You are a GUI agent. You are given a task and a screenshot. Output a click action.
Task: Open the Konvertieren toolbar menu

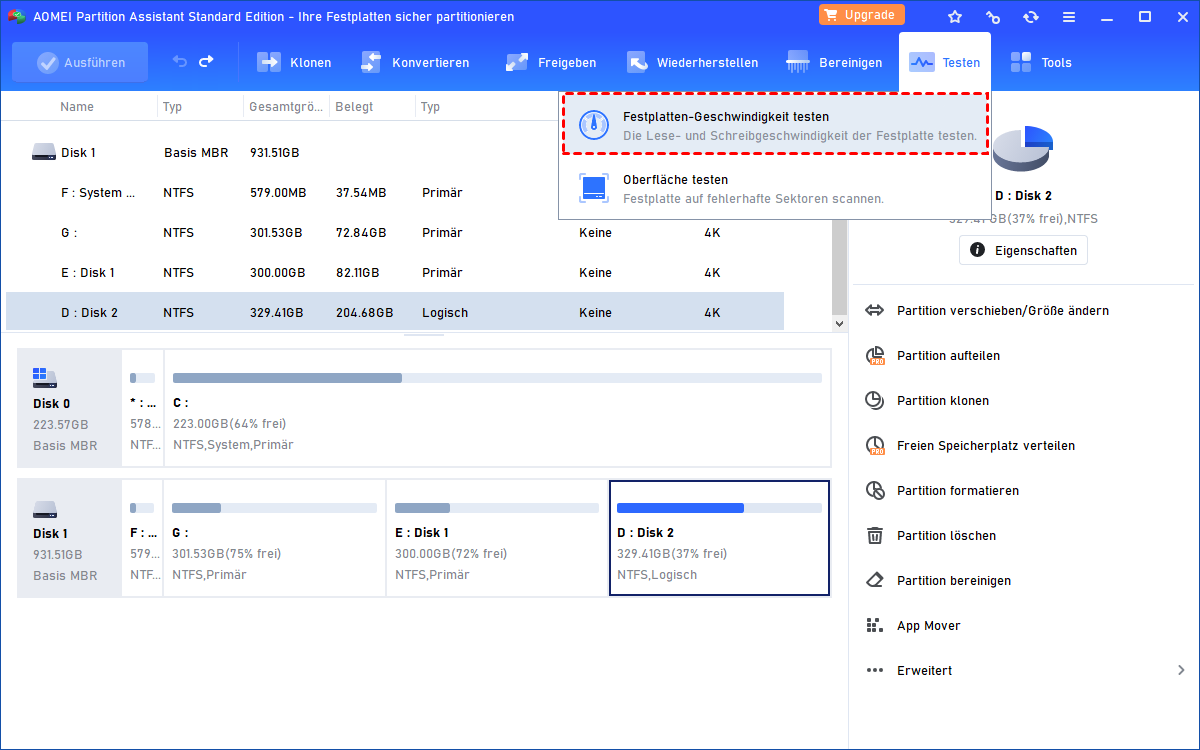[x=414, y=62]
